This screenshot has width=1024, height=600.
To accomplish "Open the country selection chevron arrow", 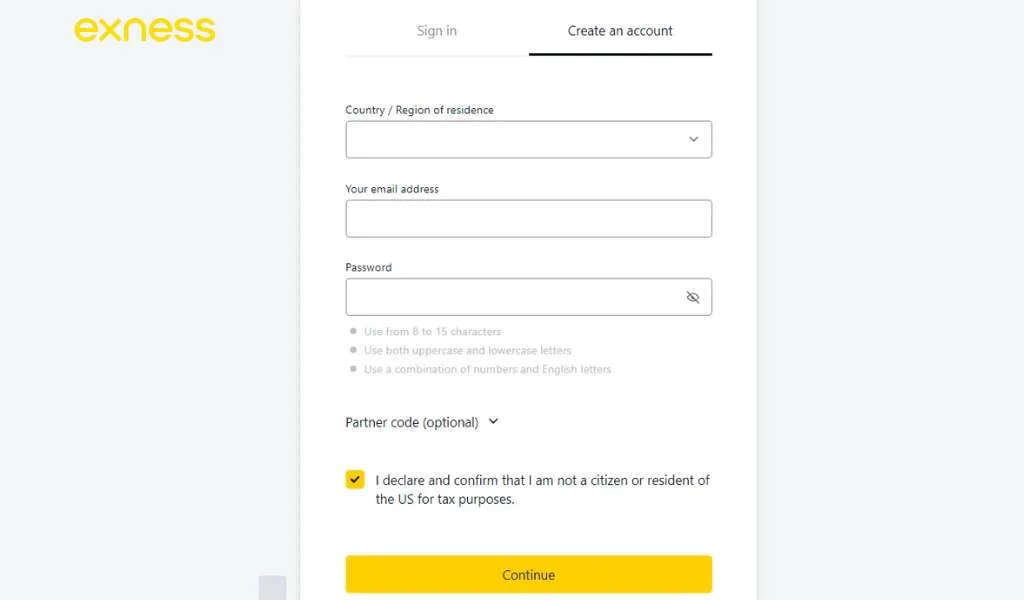I will [x=693, y=139].
